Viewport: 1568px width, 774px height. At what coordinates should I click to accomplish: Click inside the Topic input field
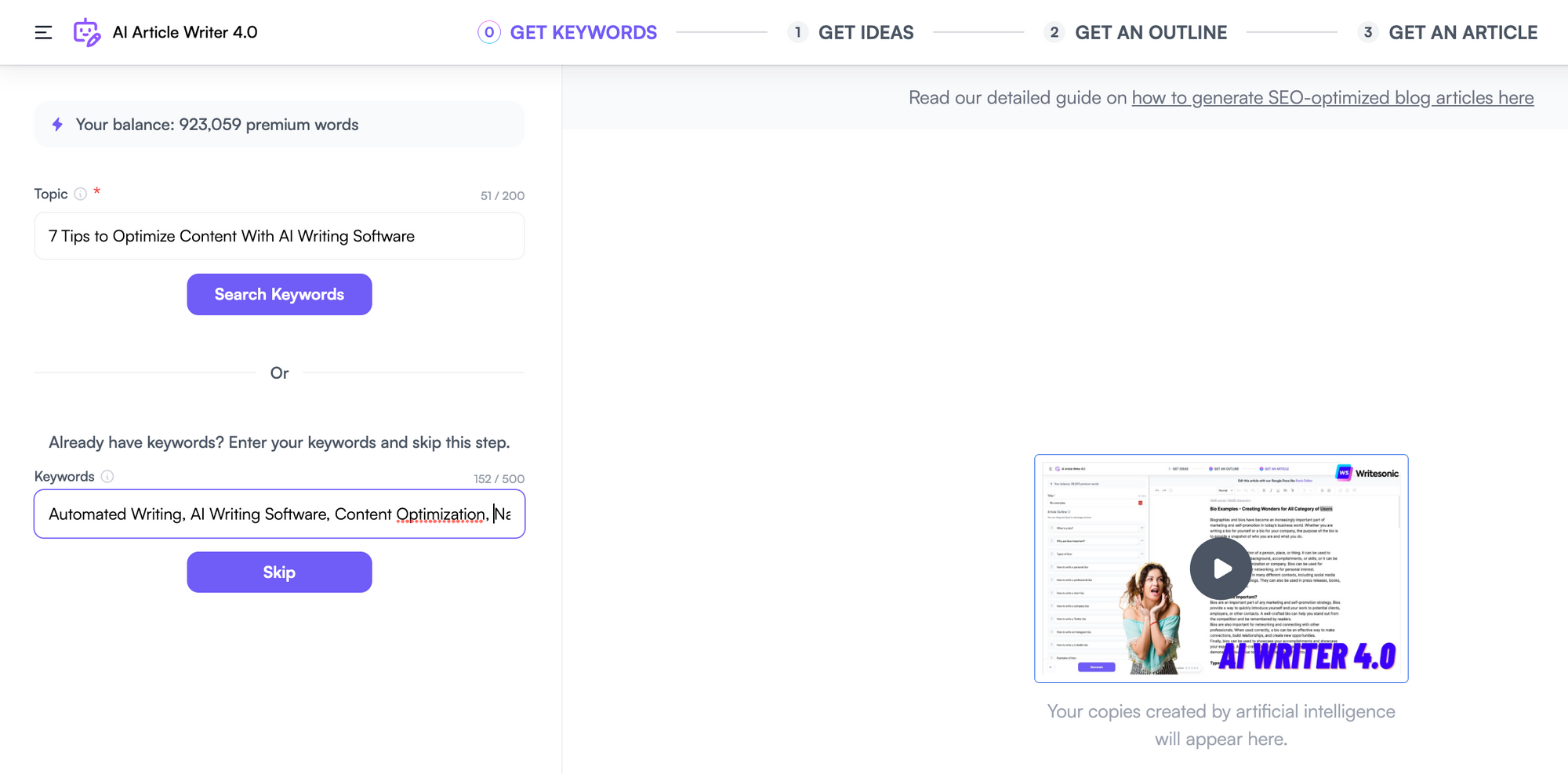pos(278,235)
